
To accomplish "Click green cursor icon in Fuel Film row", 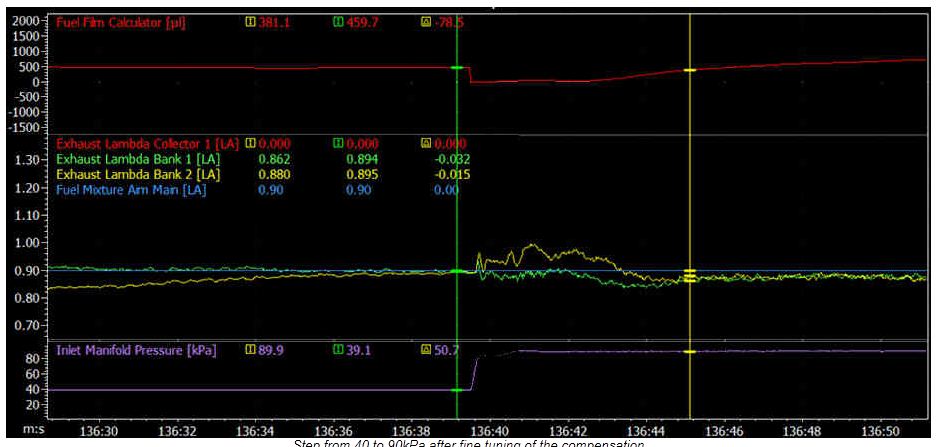I will click(338, 21).
